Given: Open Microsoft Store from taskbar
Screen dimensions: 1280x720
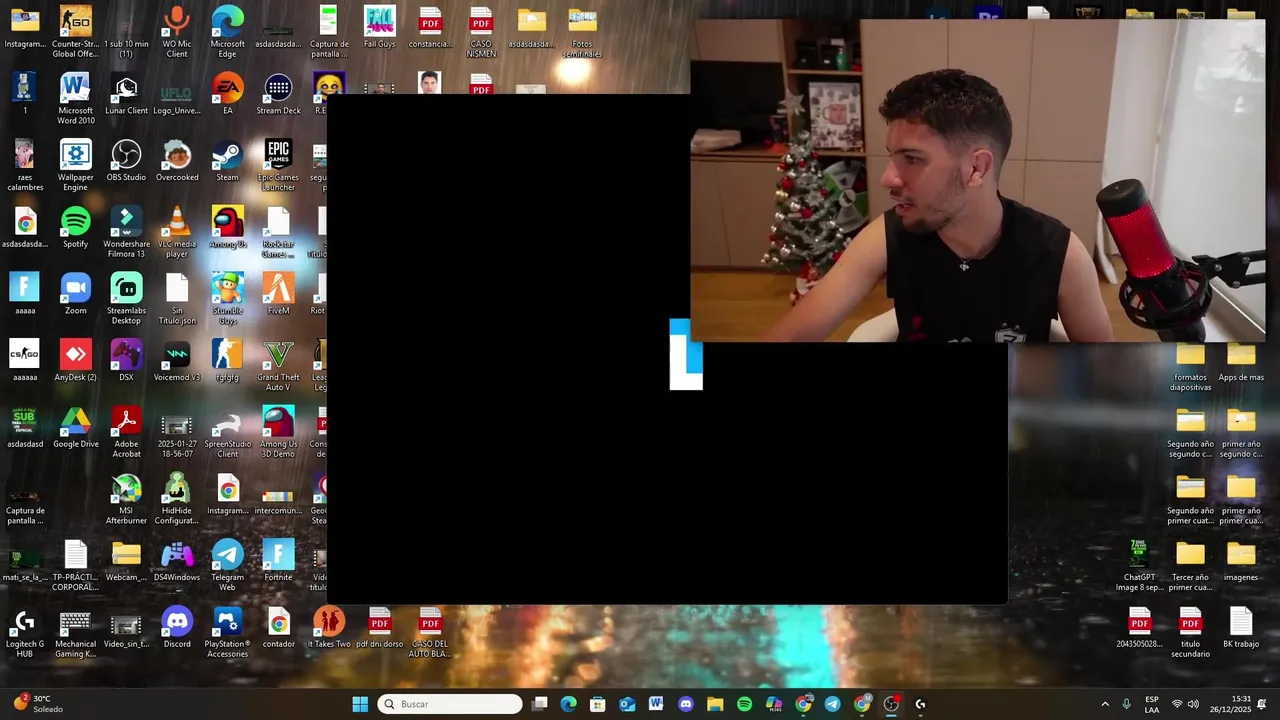Looking at the screenshot, I should [x=598, y=704].
